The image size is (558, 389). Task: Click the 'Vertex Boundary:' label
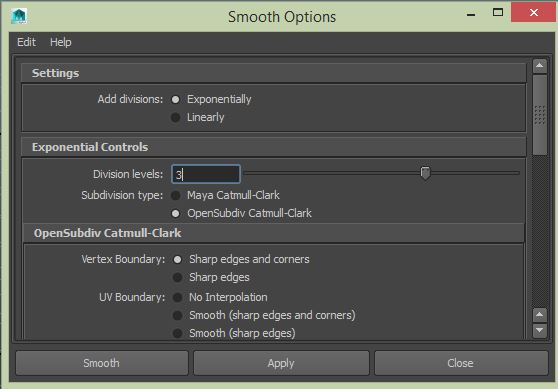click(123, 259)
